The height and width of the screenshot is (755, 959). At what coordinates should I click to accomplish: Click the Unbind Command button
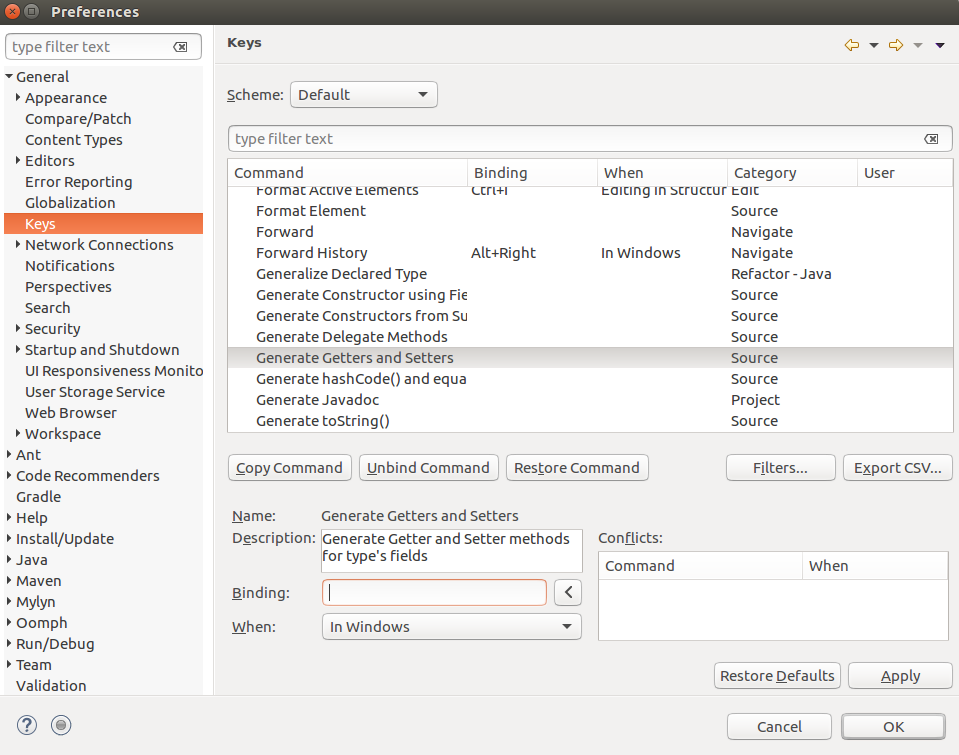(x=429, y=467)
